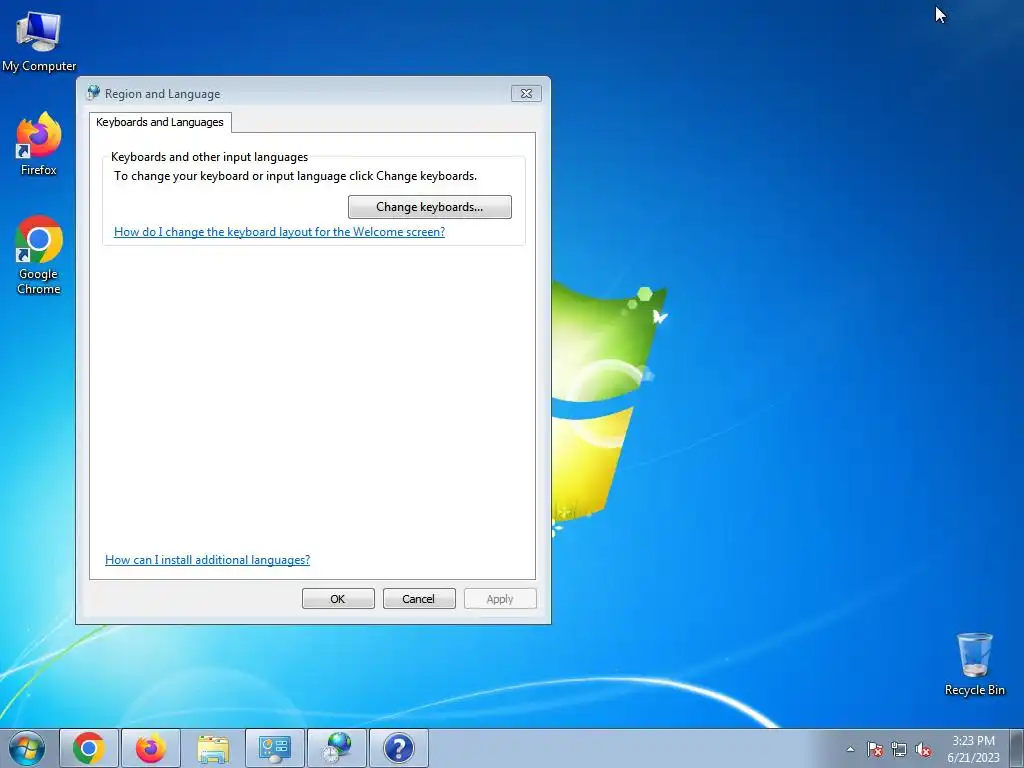The image size is (1024, 768).
Task: Select the Google Chrome desktop shortcut
Action: pos(39,255)
